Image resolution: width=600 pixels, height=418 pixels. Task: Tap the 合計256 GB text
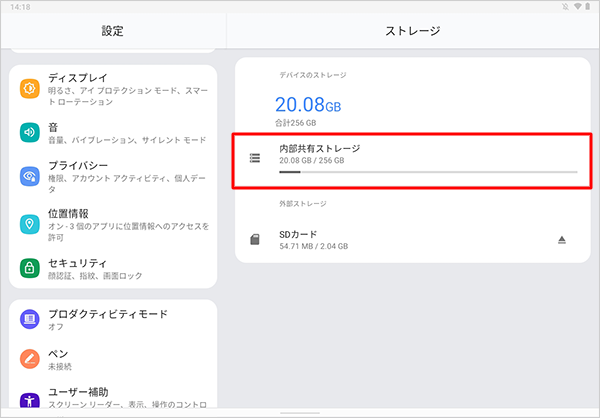[x=296, y=123]
